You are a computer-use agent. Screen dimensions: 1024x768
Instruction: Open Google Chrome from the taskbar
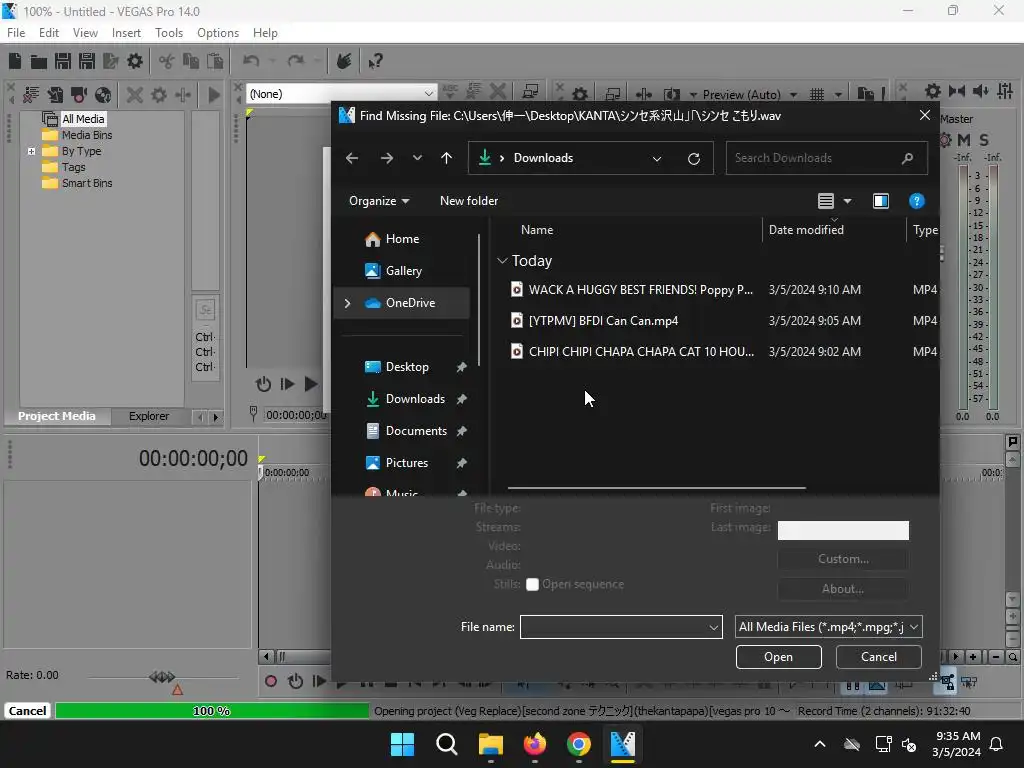(x=579, y=744)
